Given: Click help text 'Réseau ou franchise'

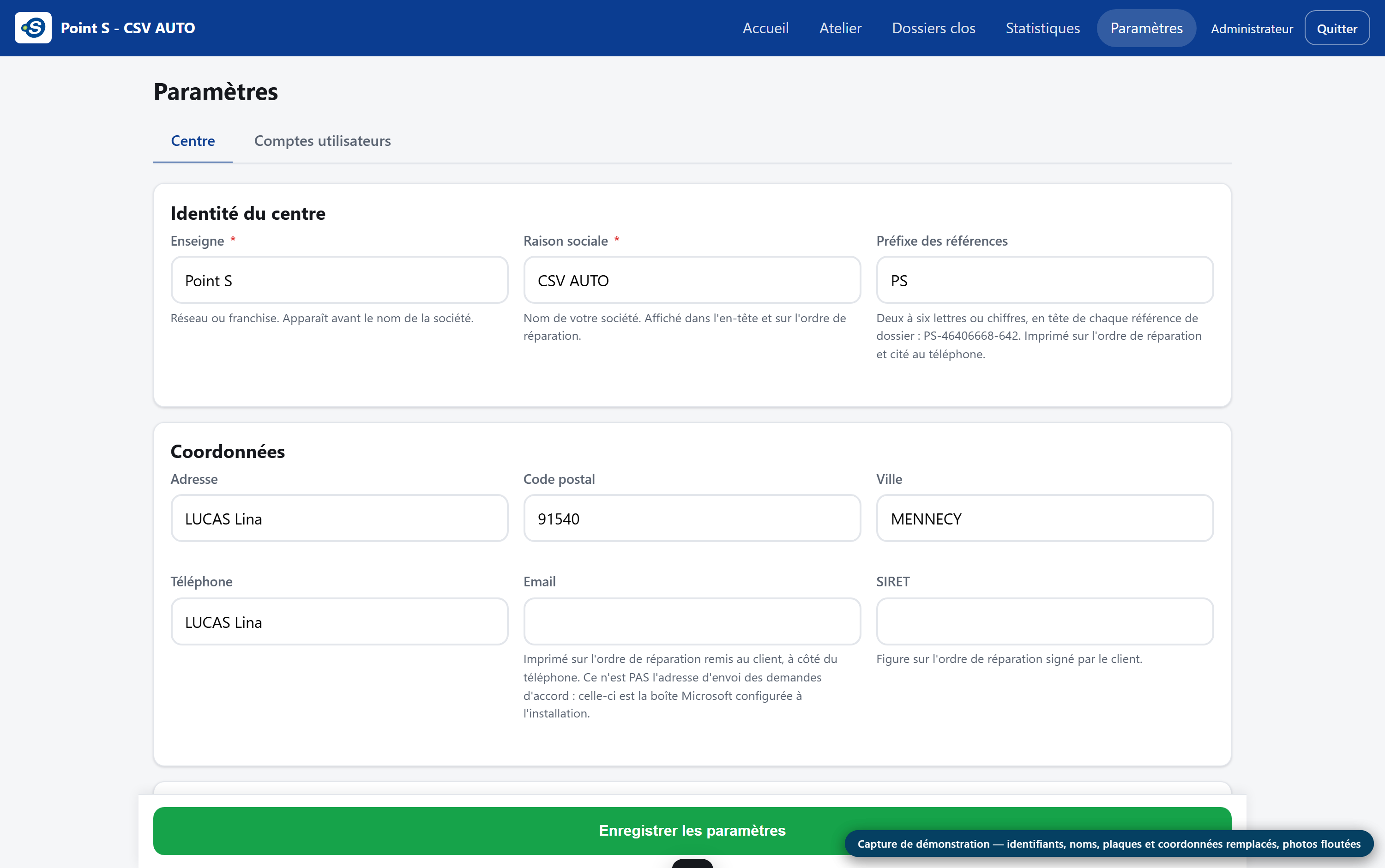Looking at the screenshot, I should click(322, 318).
